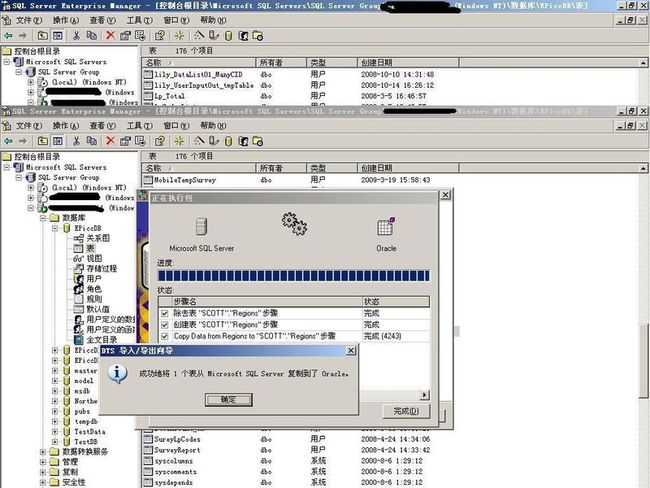650x488 pixels.
Task: Click the Cut scissors icon in upper window toolbar
Action: pyautogui.click(x=76, y=36)
